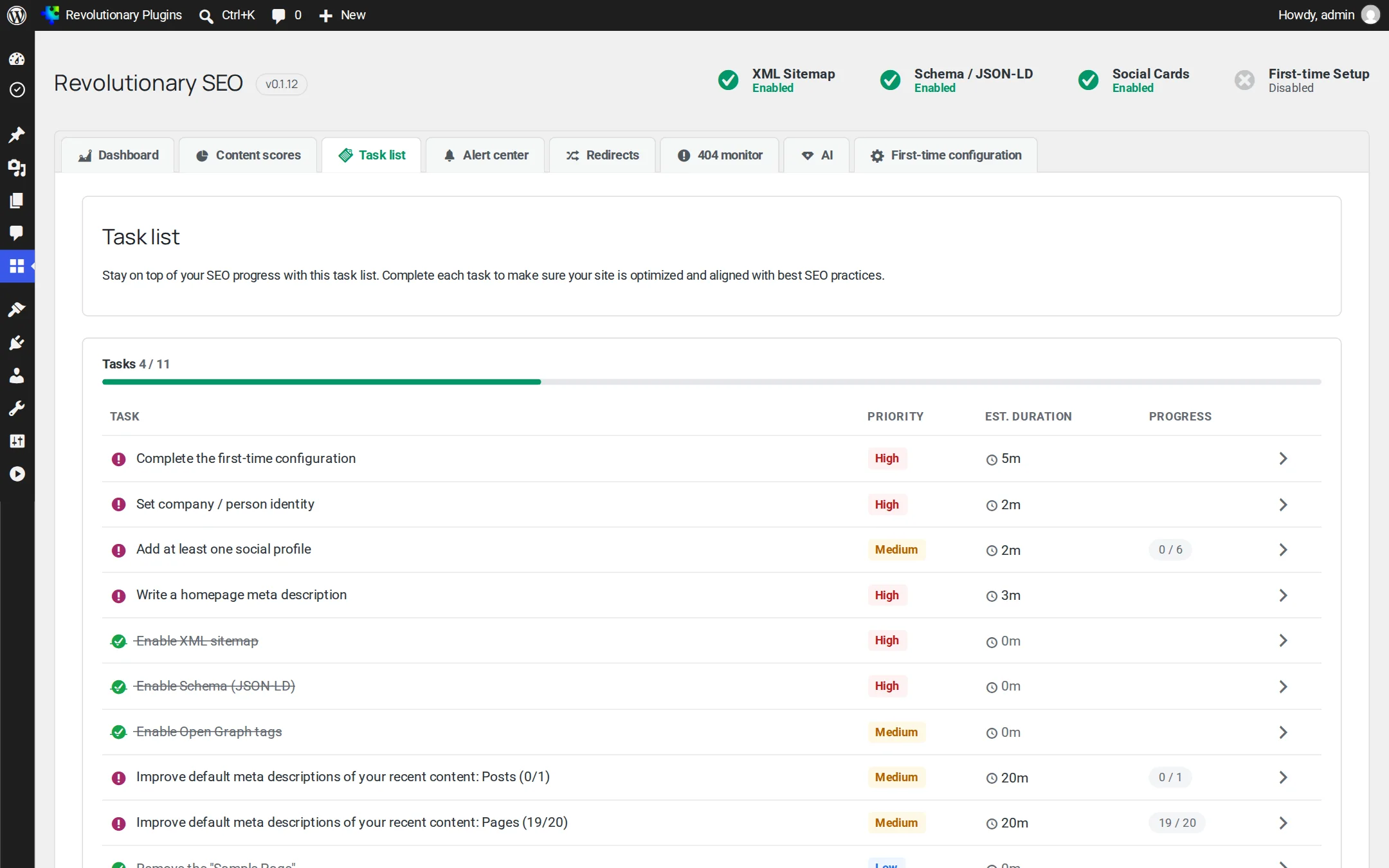Open the Media icon in sidebar
The image size is (1389, 868).
(17, 168)
